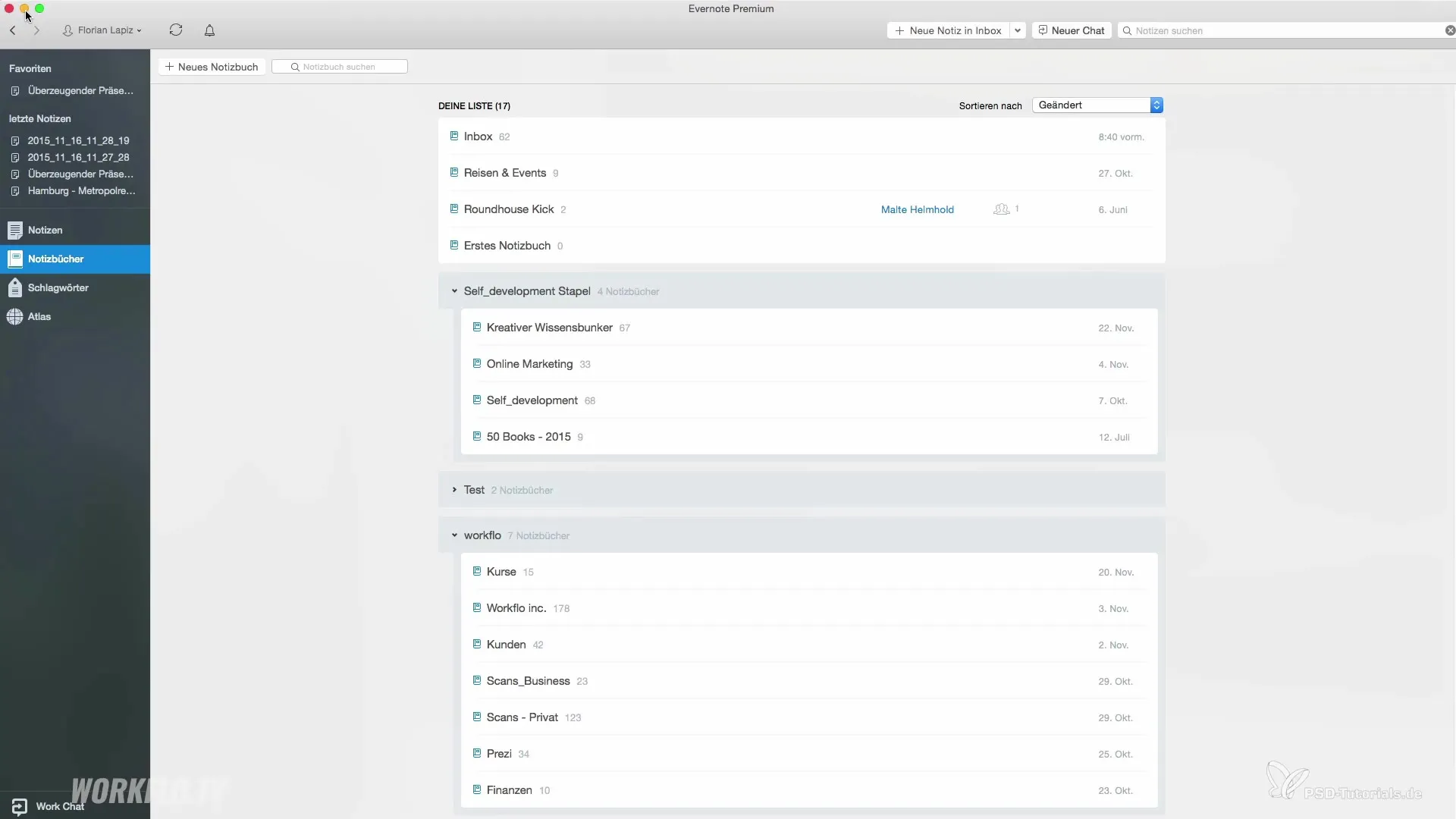
Task: Start a Neuer Chat
Action: pyautogui.click(x=1072, y=30)
